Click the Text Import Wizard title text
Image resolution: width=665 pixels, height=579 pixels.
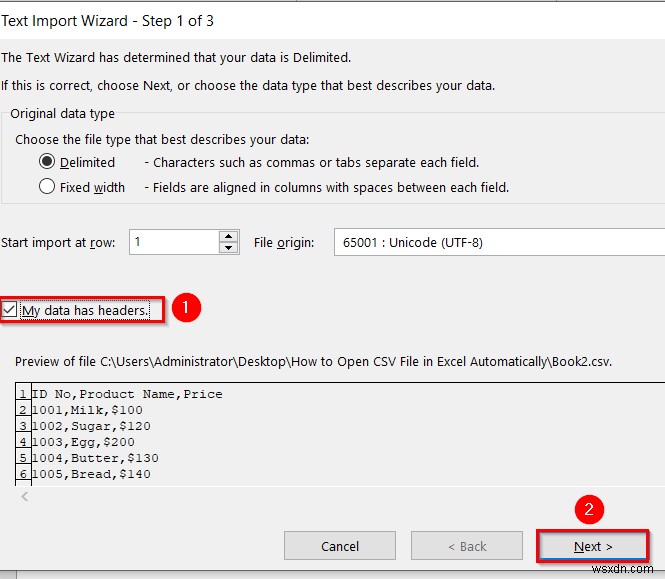click(x=107, y=21)
